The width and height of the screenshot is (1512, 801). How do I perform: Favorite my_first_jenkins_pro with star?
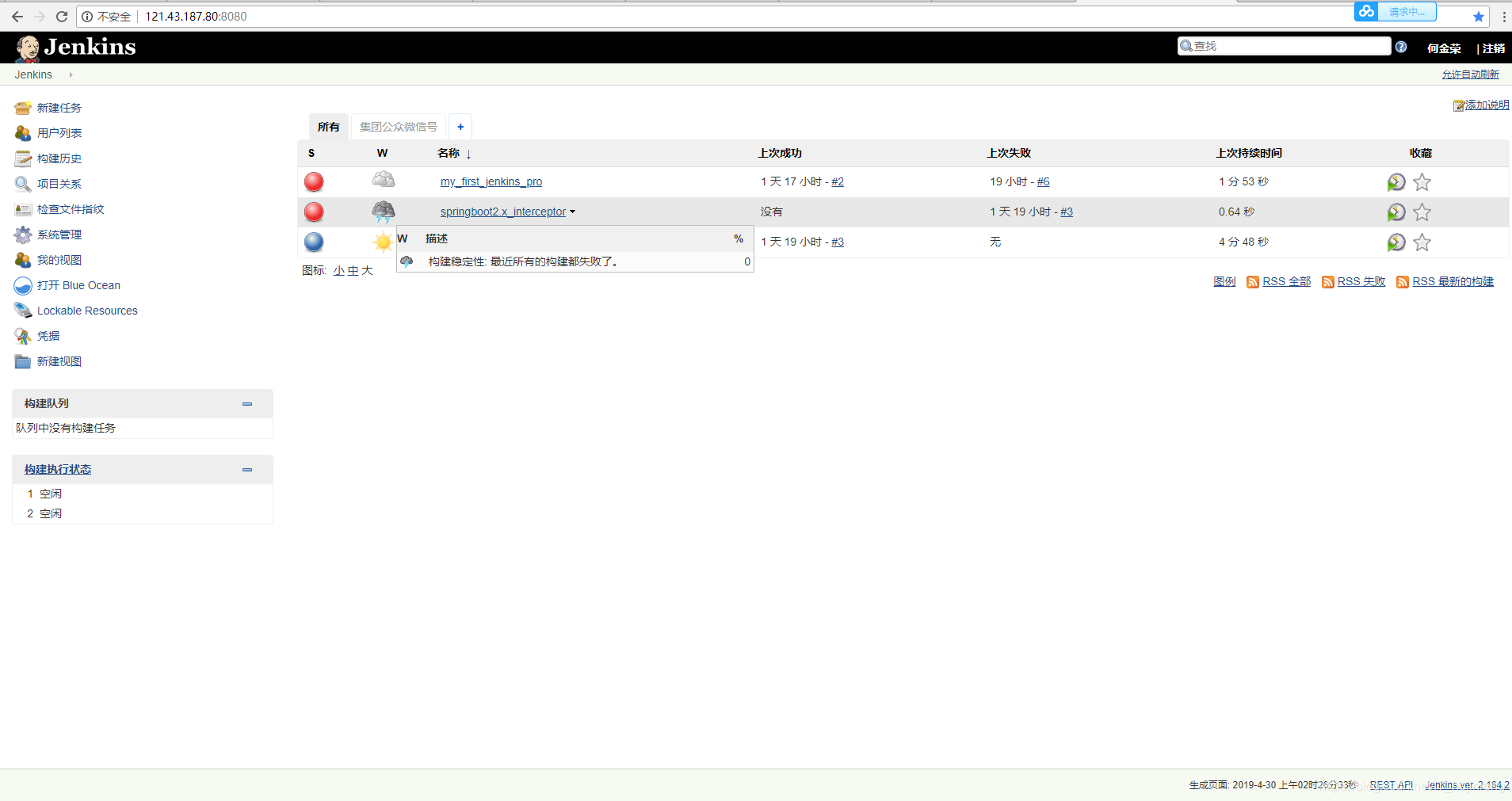click(1422, 182)
